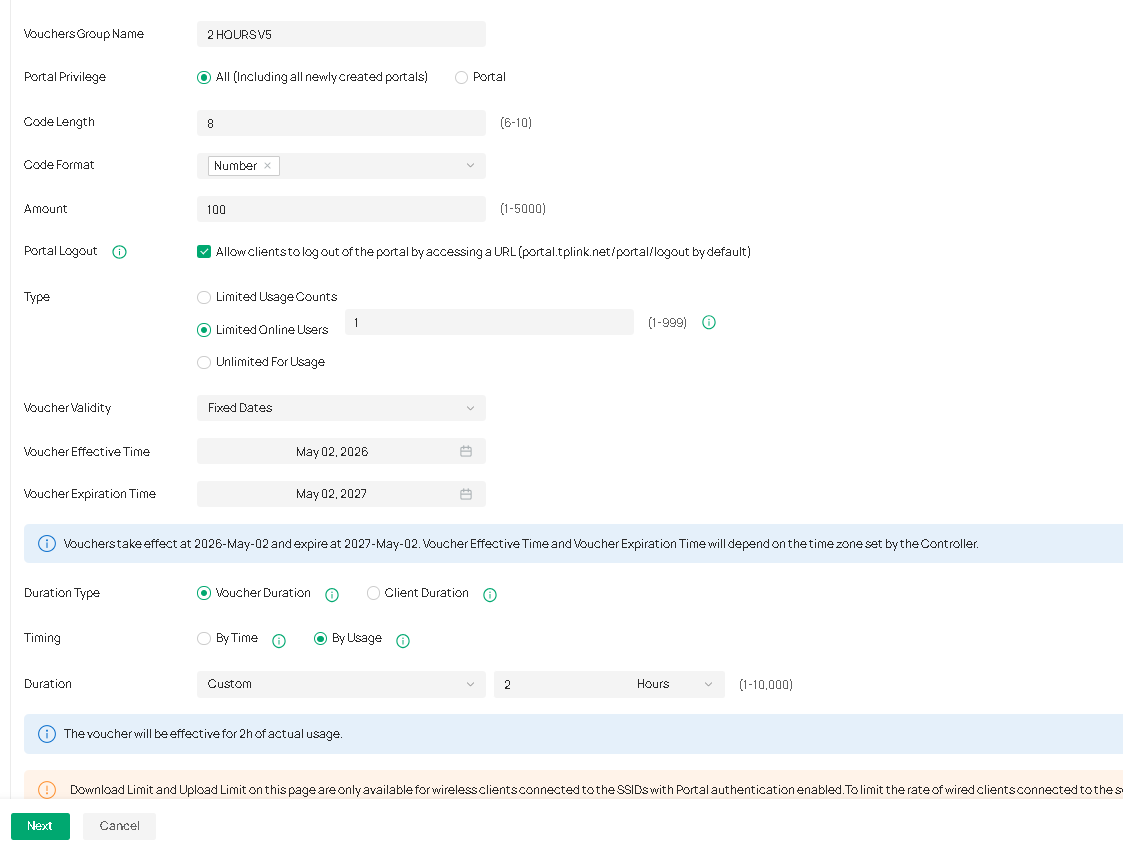Click the Voucher Duration info icon
The width and height of the screenshot is (1123, 853).
click(x=332, y=594)
